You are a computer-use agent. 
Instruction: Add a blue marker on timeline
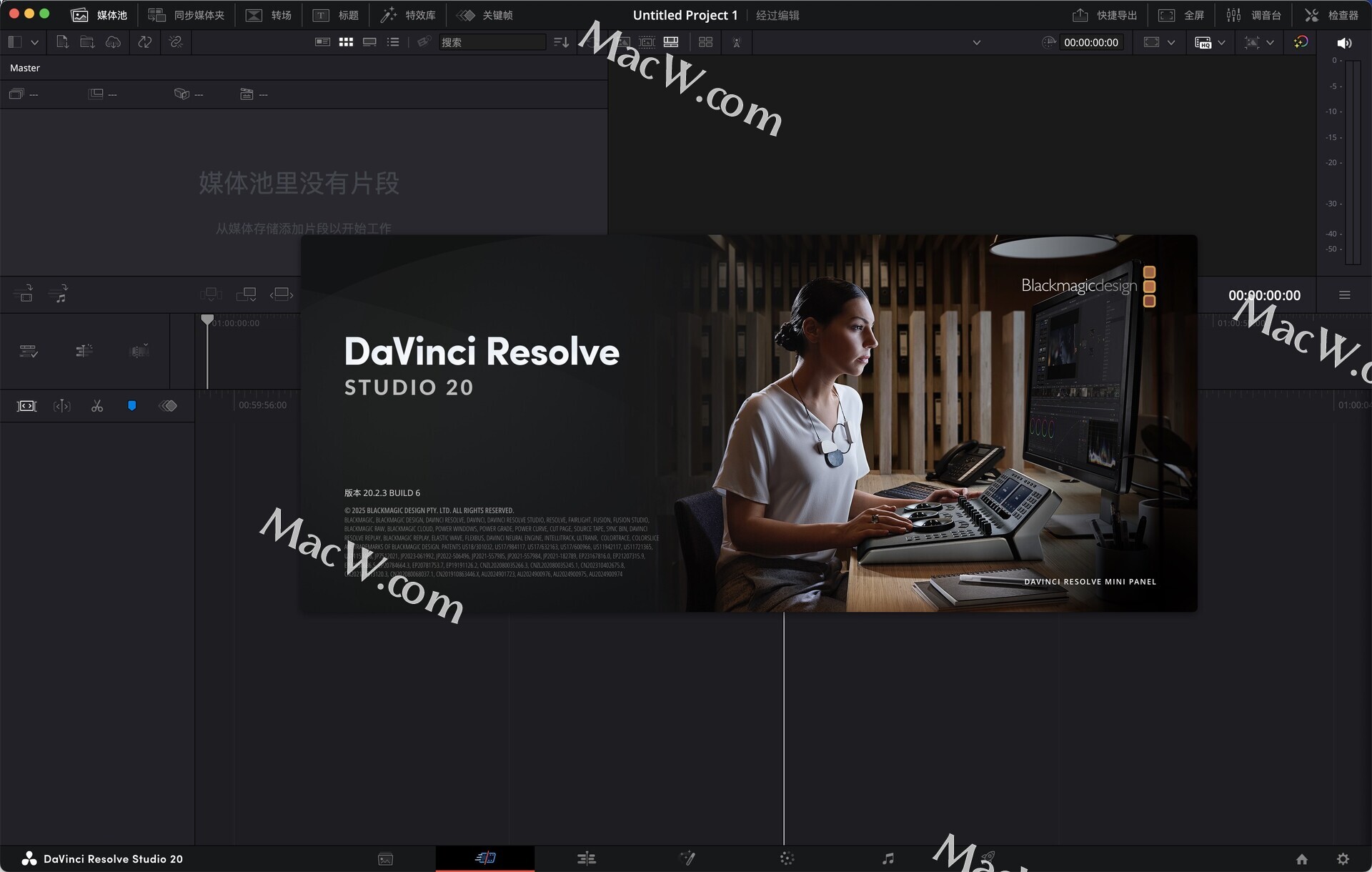click(x=131, y=406)
